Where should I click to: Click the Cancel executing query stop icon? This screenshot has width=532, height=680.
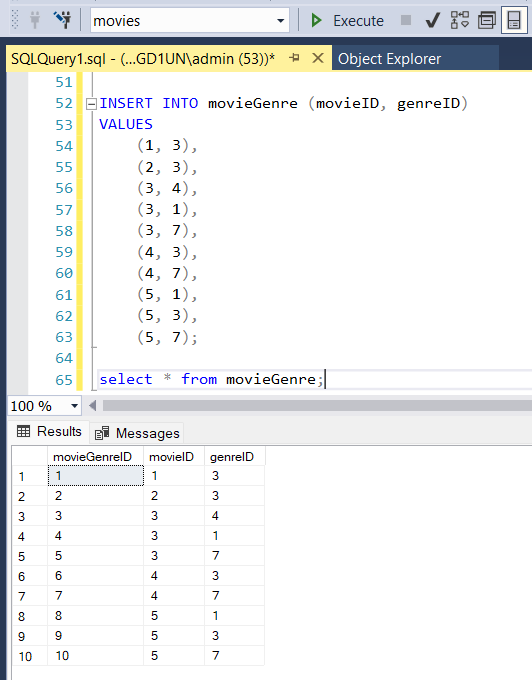pyautogui.click(x=406, y=20)
